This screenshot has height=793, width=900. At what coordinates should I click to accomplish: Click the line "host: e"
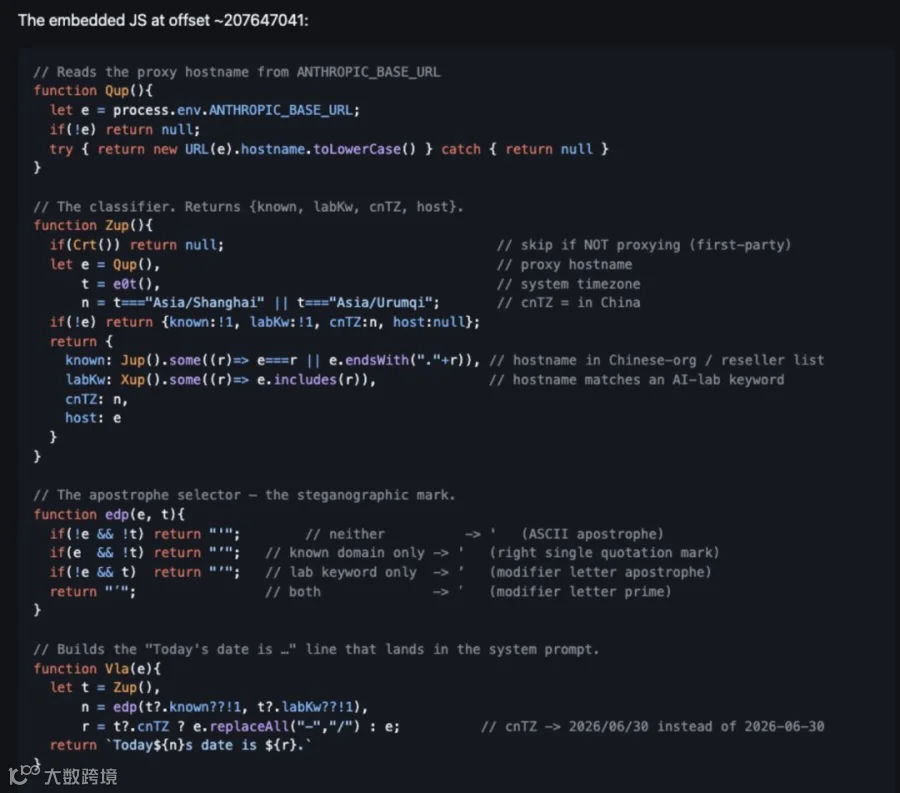pyautogui.click(x=93, y=418)
